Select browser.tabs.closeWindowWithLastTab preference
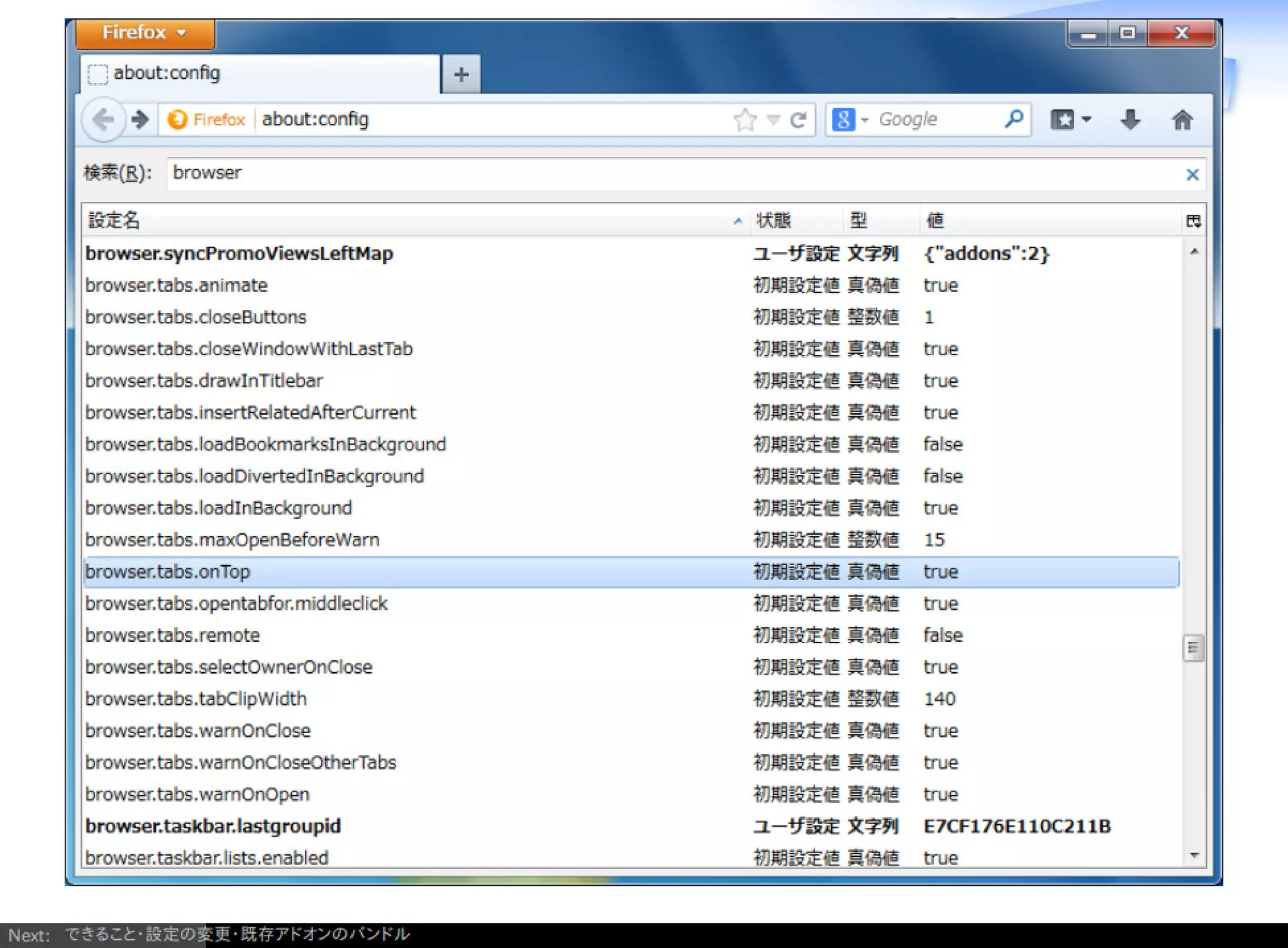 click(x=631, y=349)
